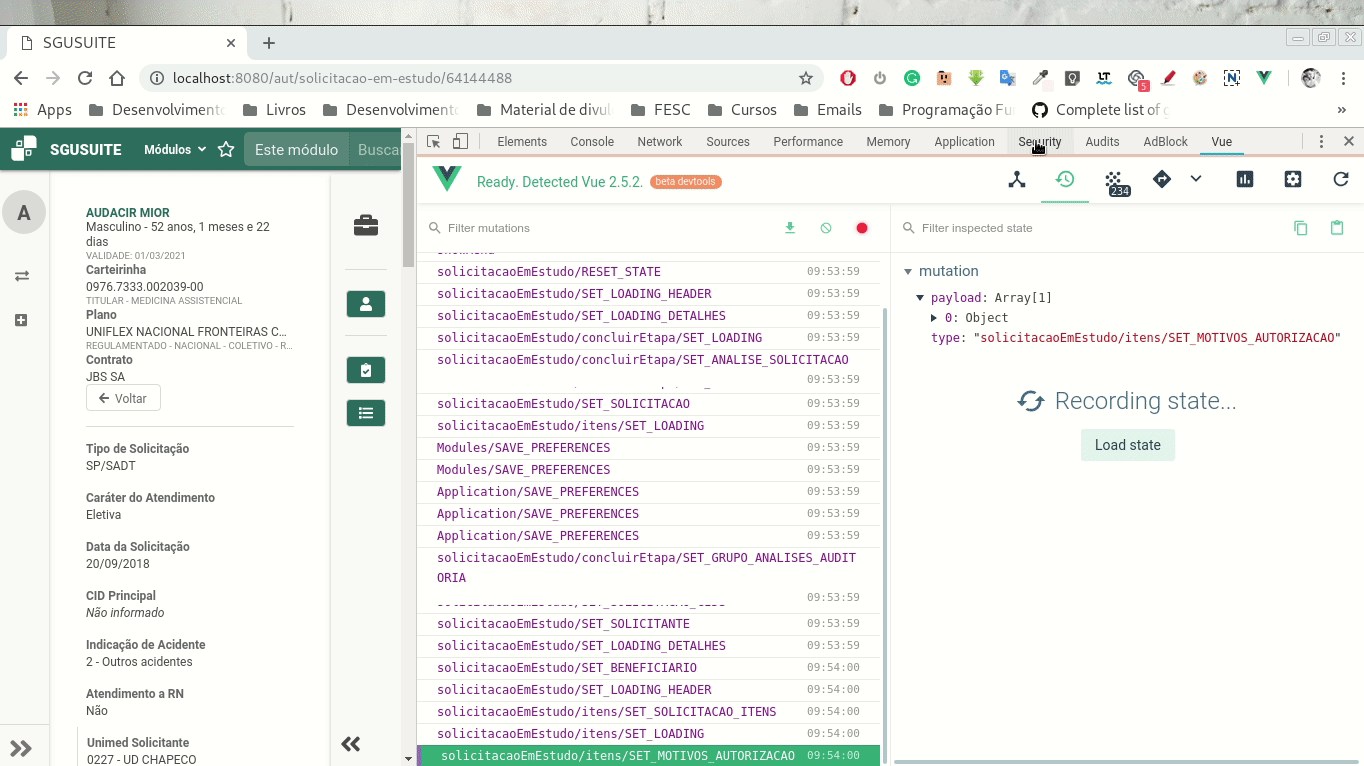
Task: Open the Módulos dropdown
Action: click(175, 150)
